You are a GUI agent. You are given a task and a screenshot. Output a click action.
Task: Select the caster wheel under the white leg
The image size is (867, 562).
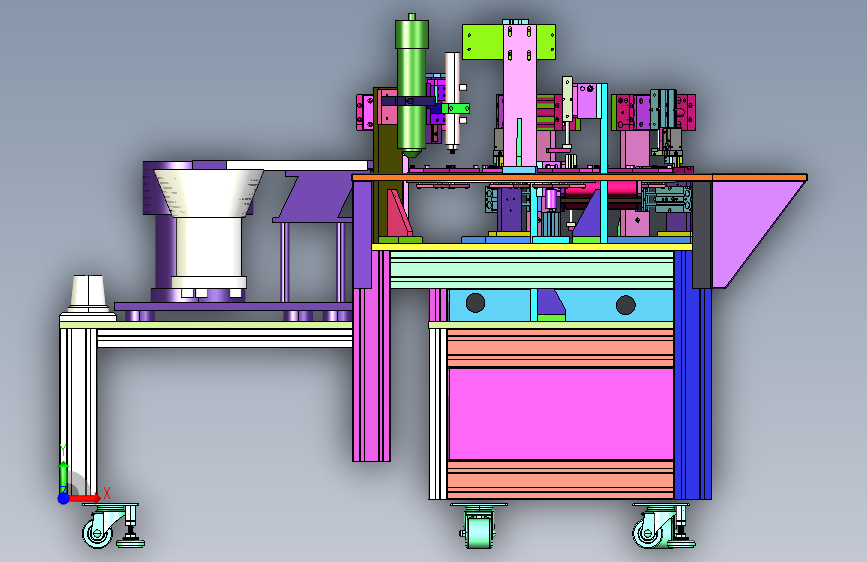coord(97,533)
